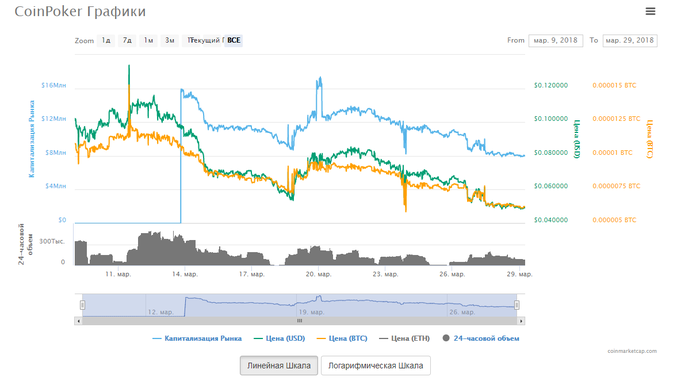Viewport: 700px width, 392px height.
Task: Click the 0.0000125 BTC axis label
Action: 617,119
